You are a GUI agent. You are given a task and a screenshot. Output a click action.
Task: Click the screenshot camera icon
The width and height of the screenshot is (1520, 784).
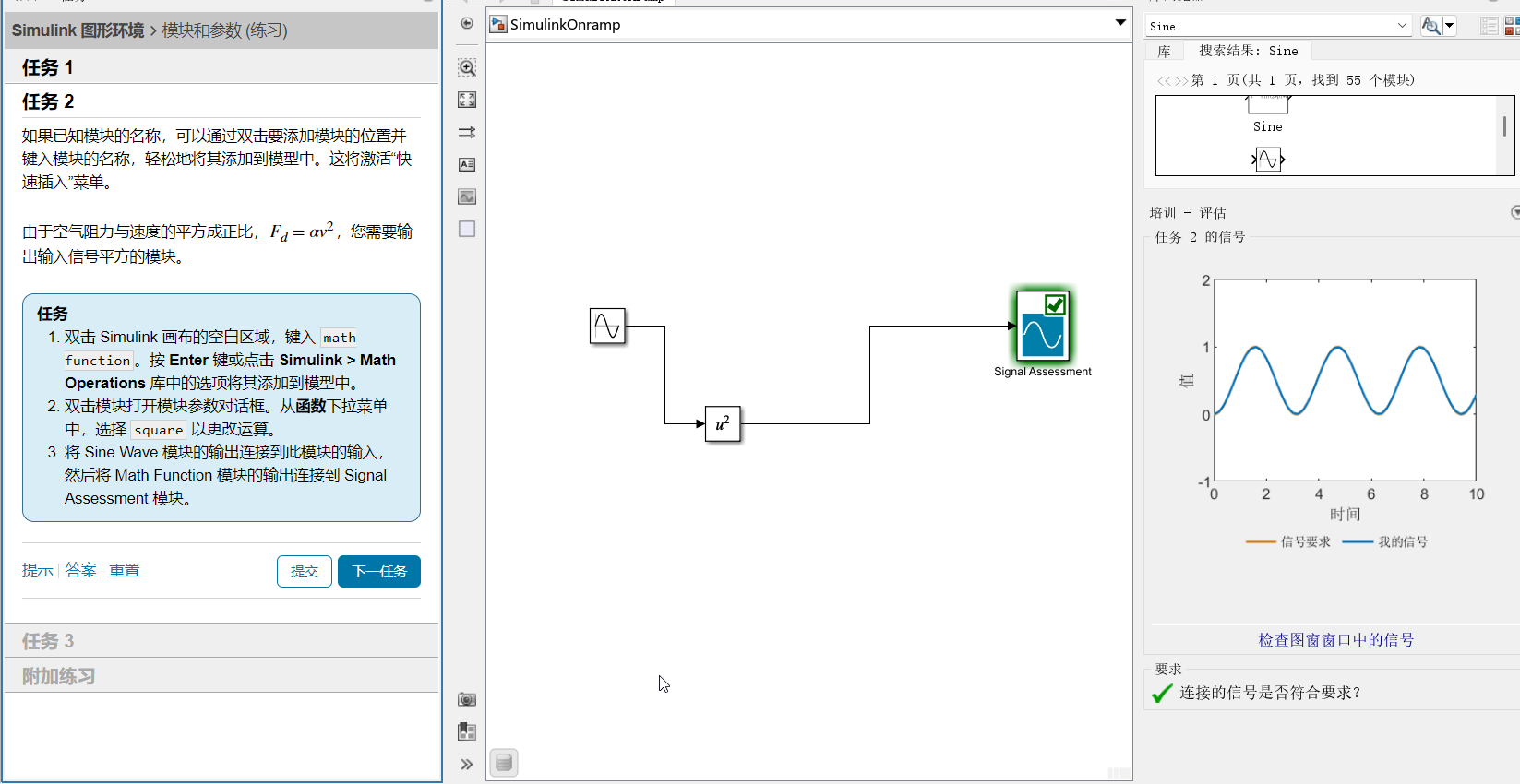pos(467,699)
